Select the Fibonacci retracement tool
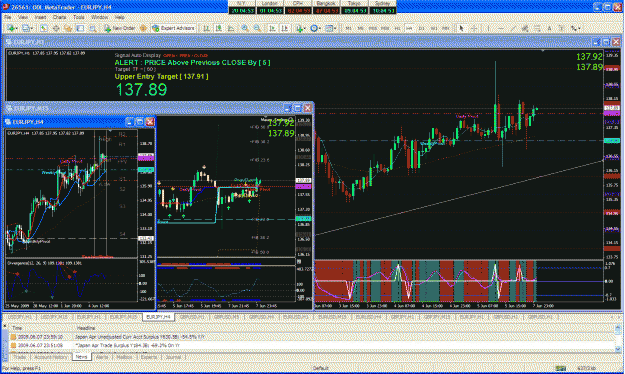The height and width of the screenshot is (374, 625). (537, 28)
